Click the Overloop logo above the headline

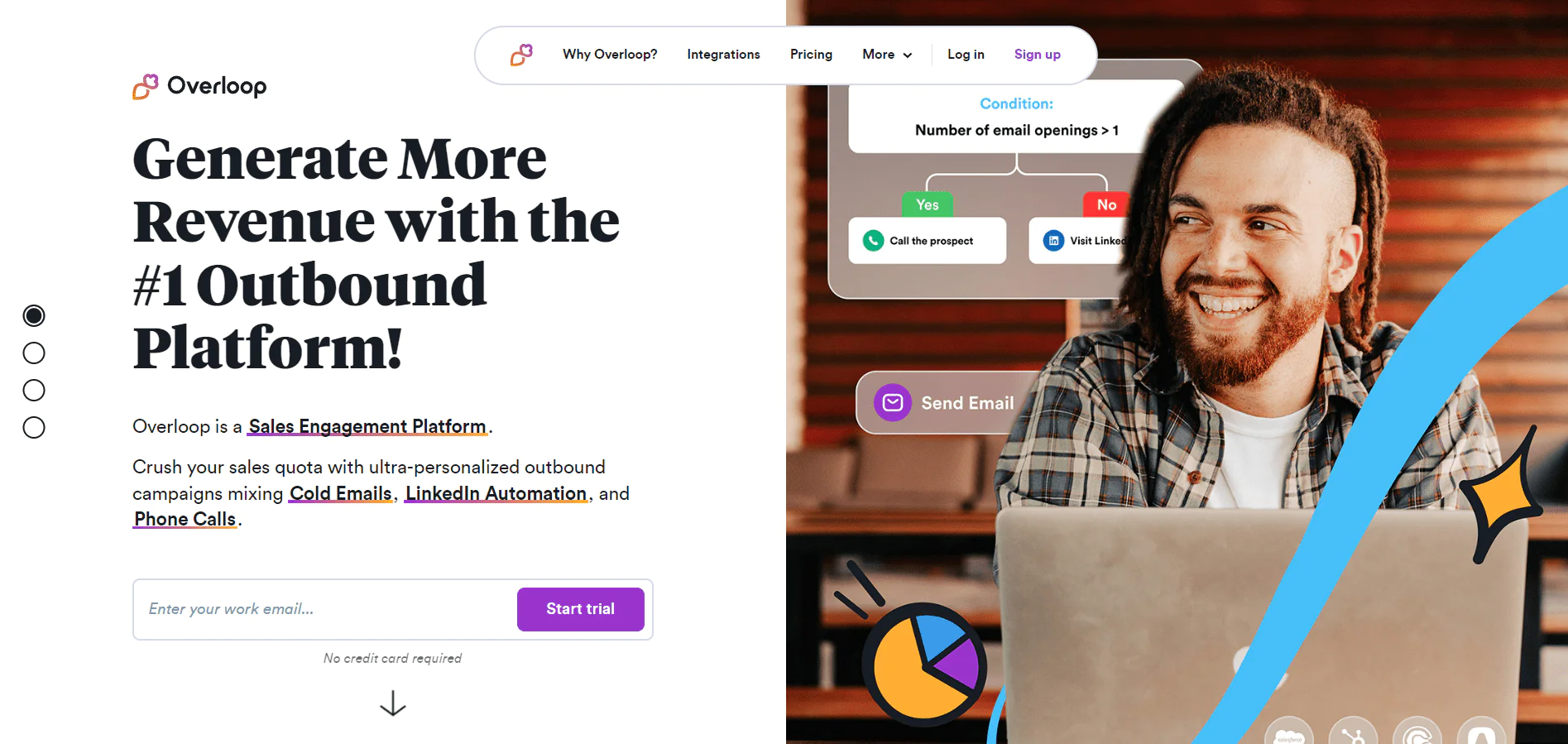199,86
